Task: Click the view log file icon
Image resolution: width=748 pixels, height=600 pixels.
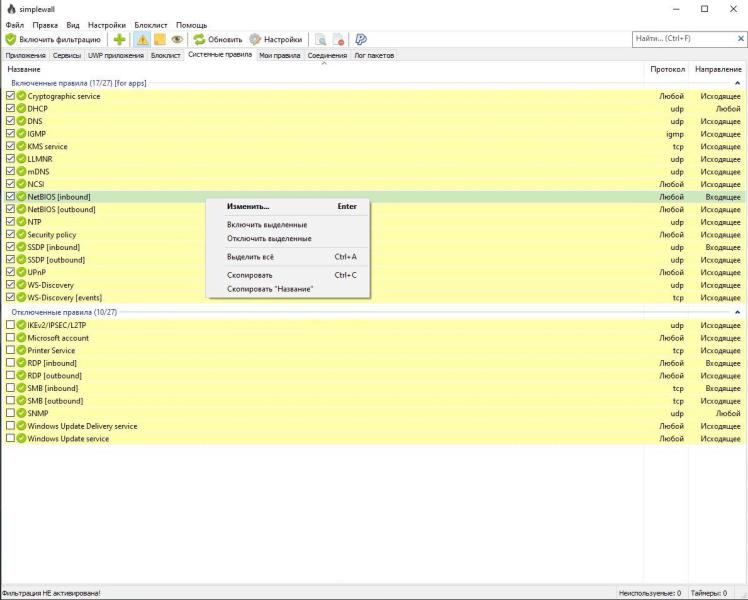Action: (321, 40)
